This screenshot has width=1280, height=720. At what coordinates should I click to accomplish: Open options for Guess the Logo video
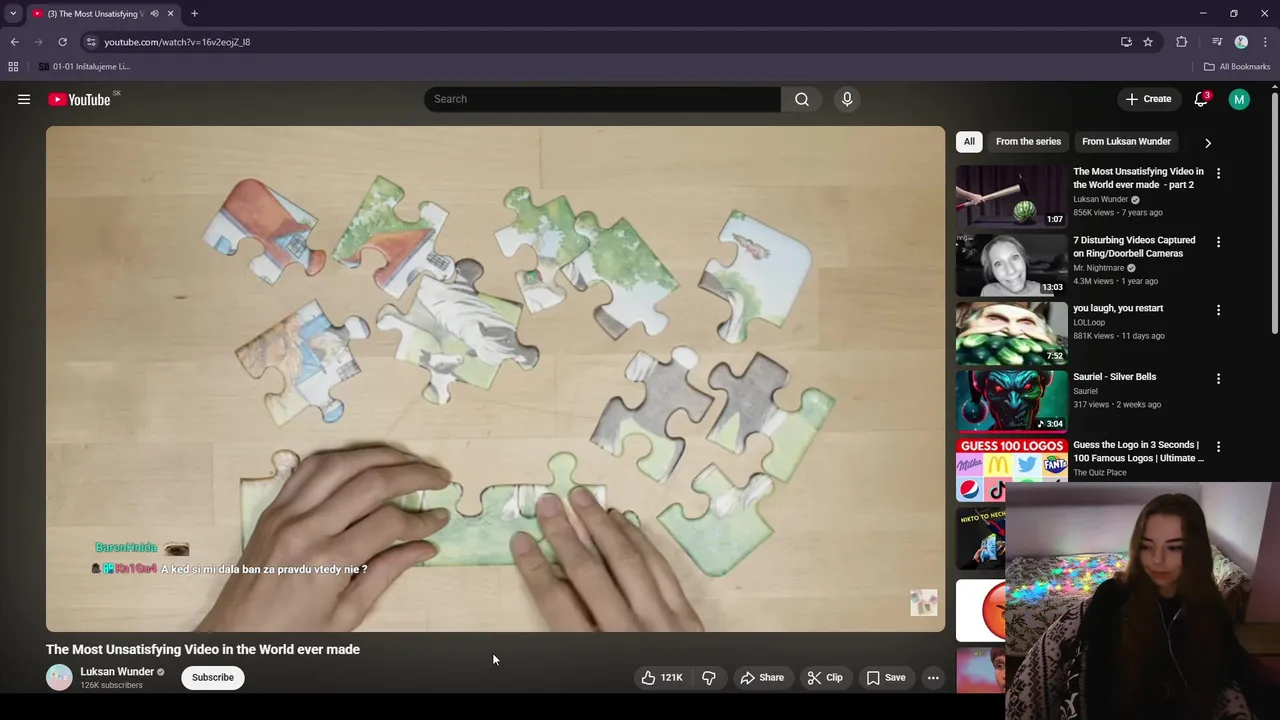[1218, 446]
